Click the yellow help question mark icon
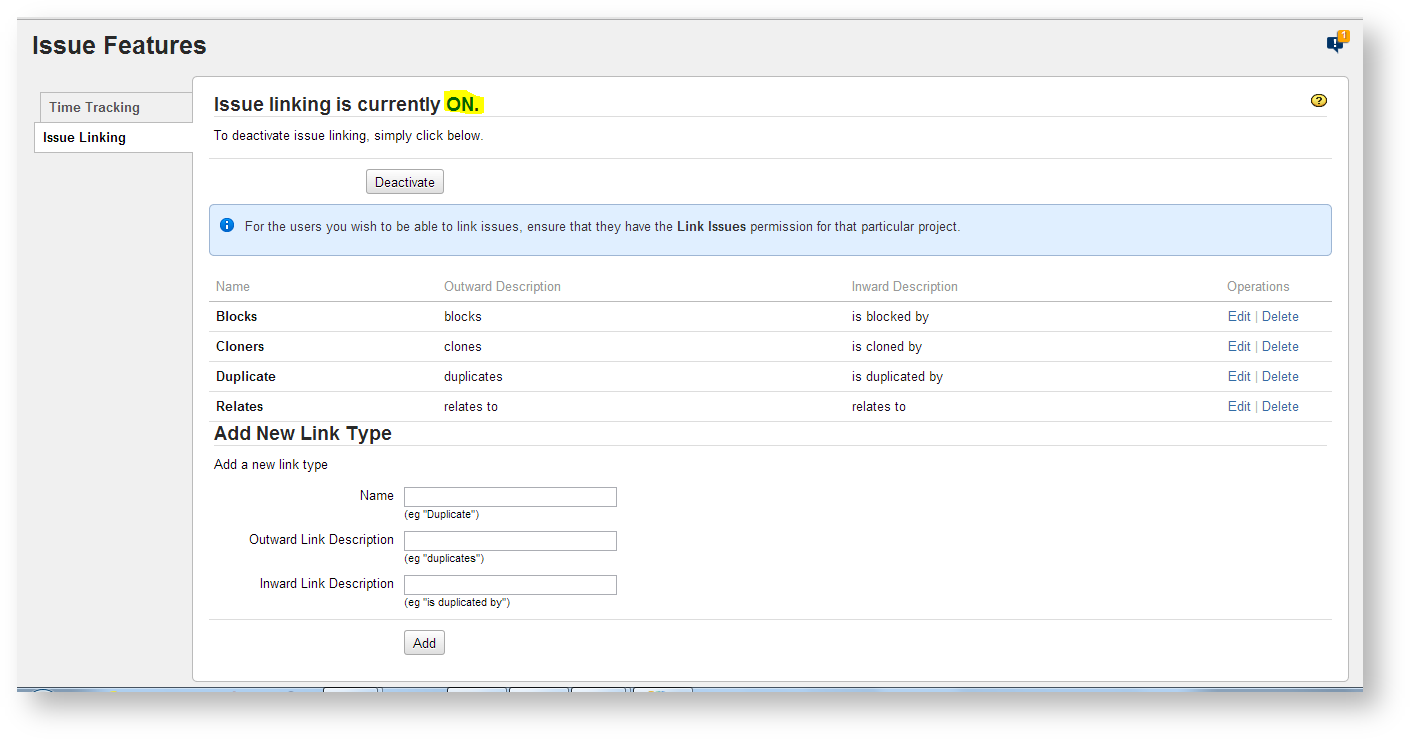This screenshot has width=1411, height=740. [x=1318, y=101]
